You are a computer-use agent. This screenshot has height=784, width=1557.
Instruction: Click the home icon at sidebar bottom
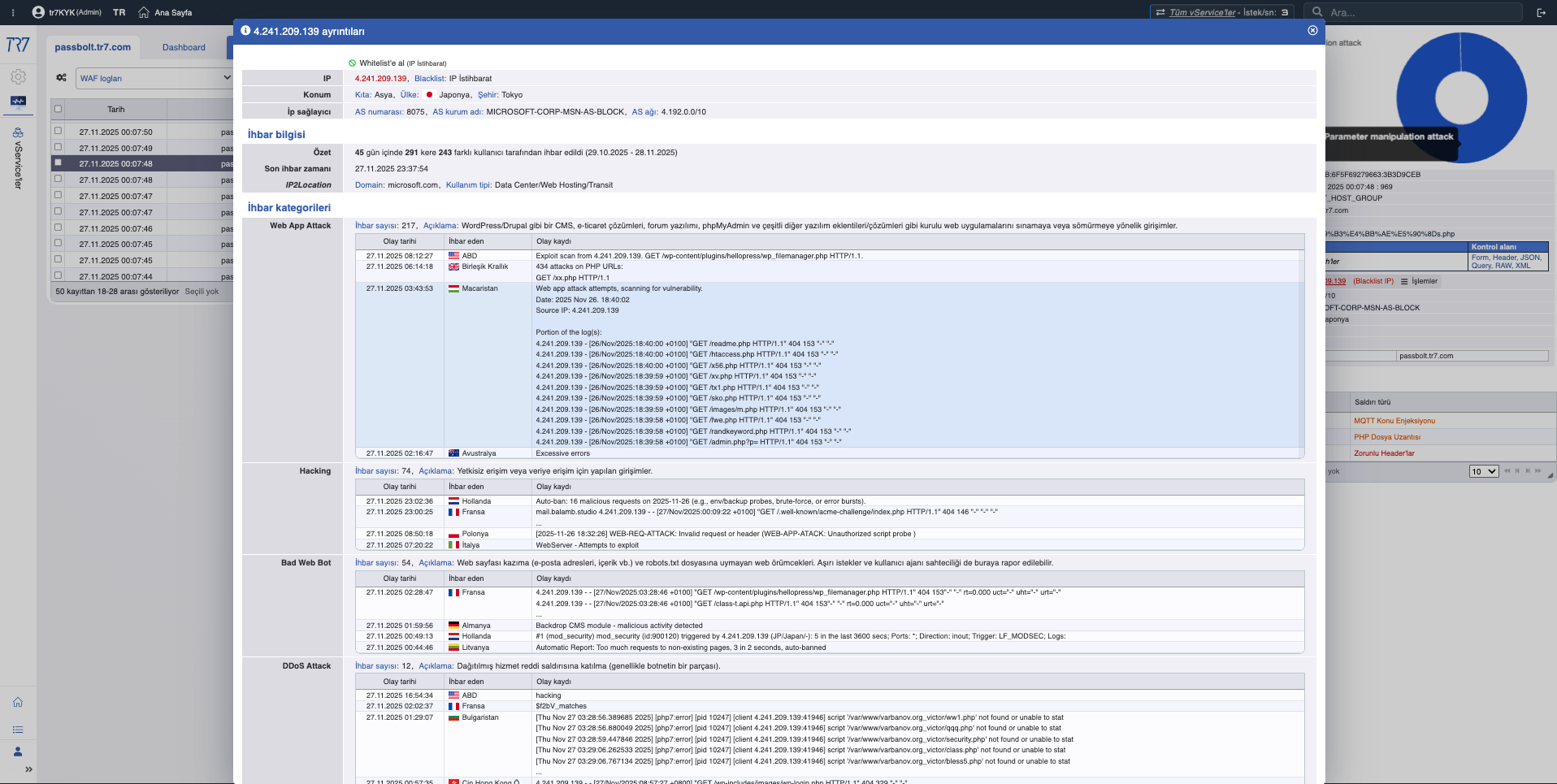point(18,702)
